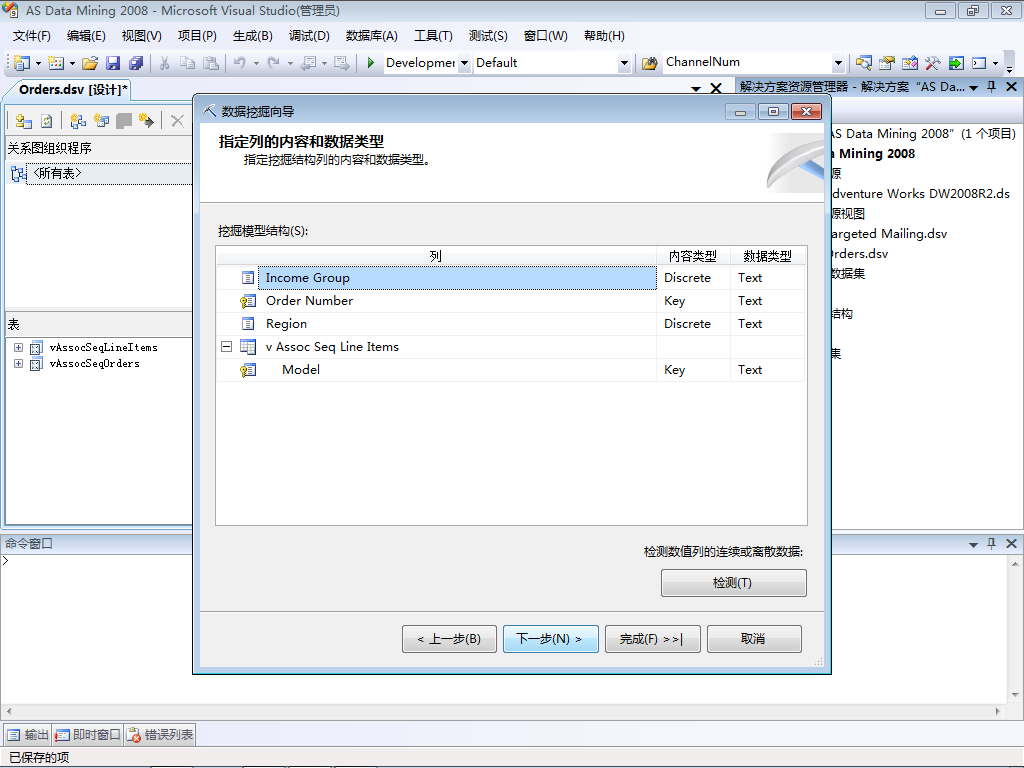Select <所有表> in diagram organizer

(57, 173)
